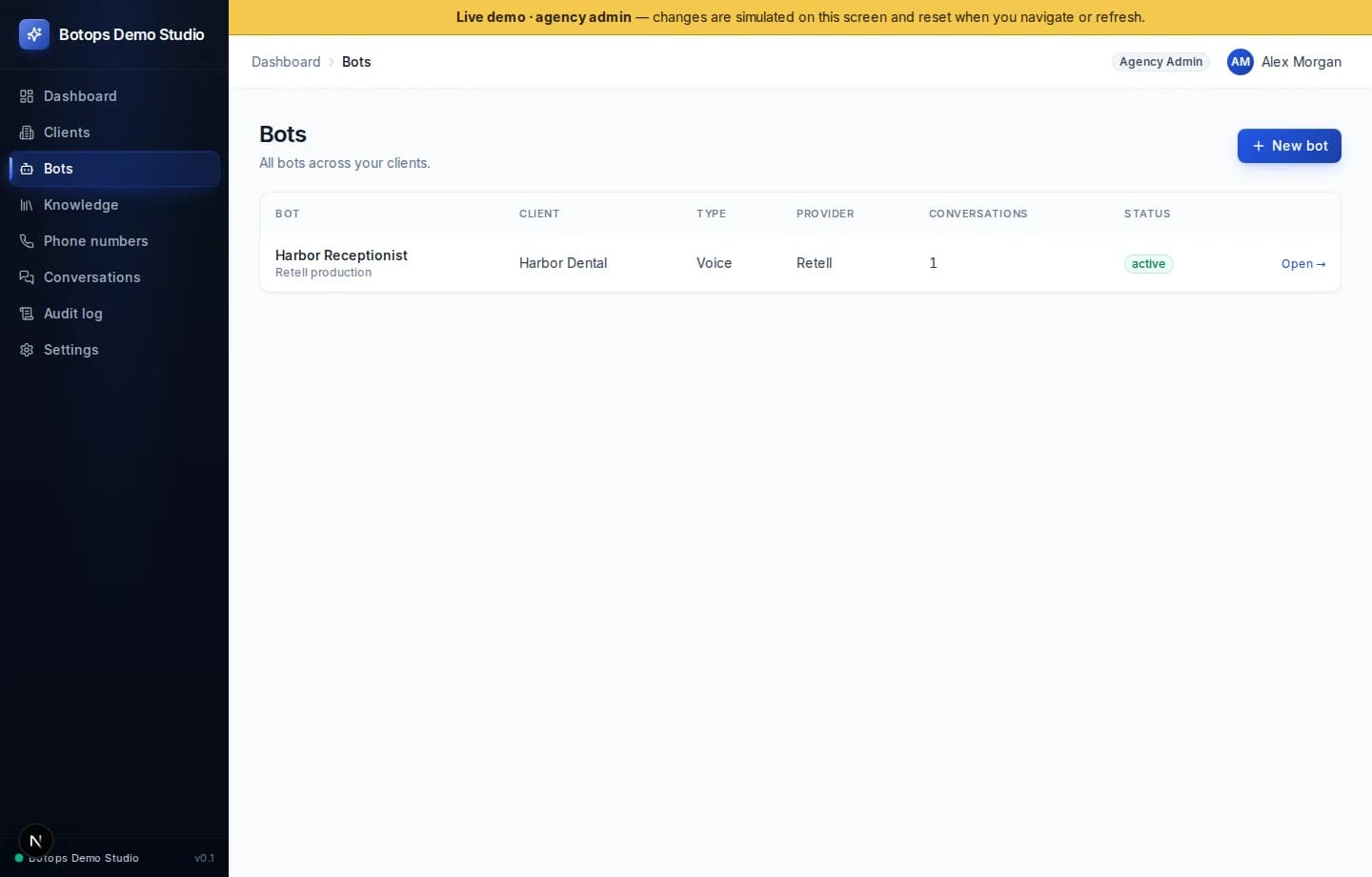
Task: Click the STATUS column header
Action: (x=1147, y=214)
